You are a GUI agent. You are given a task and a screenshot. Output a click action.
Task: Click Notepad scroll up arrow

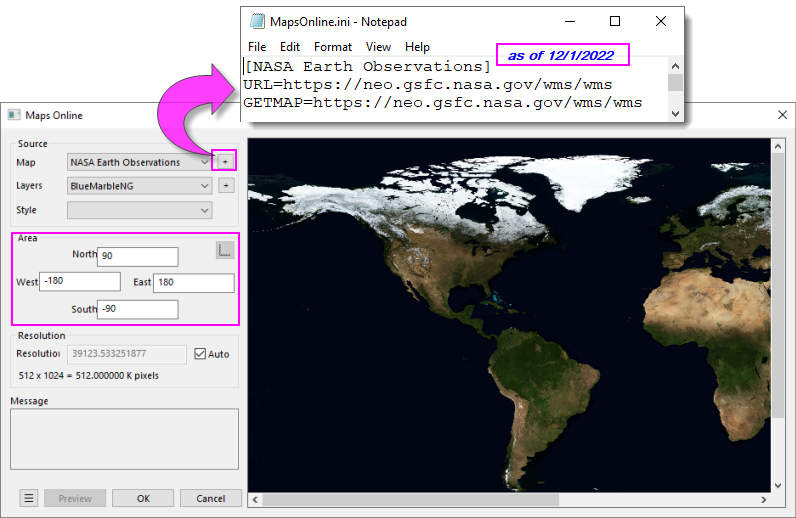pos(675,66)
